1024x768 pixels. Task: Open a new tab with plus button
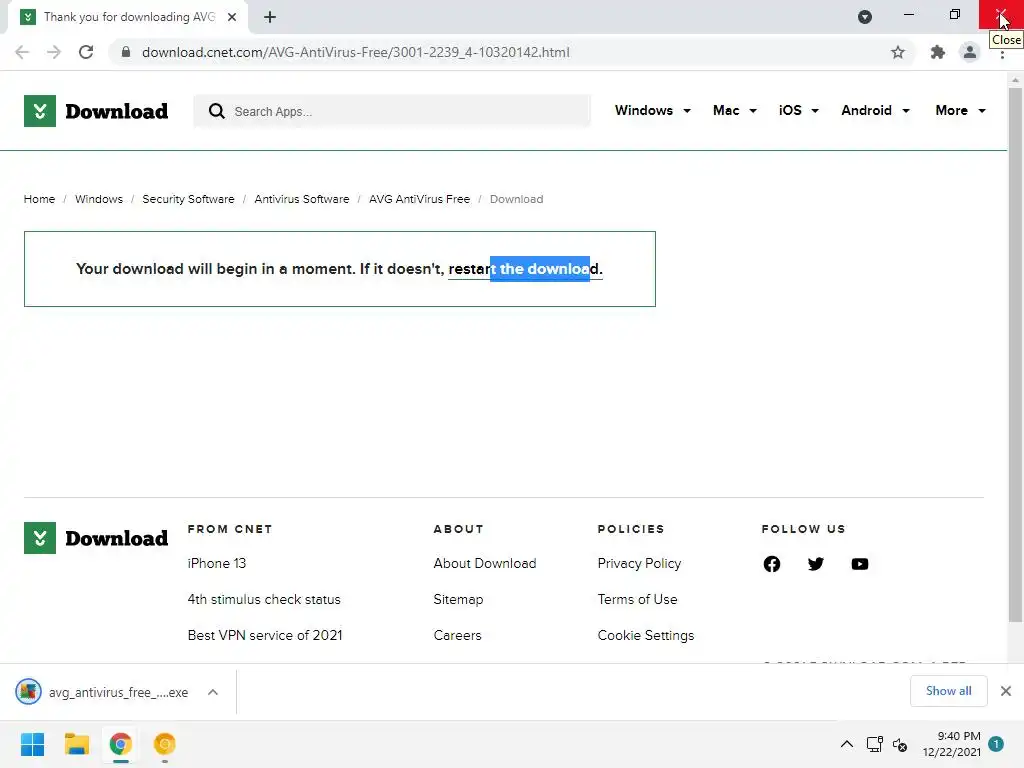point(270,17)
